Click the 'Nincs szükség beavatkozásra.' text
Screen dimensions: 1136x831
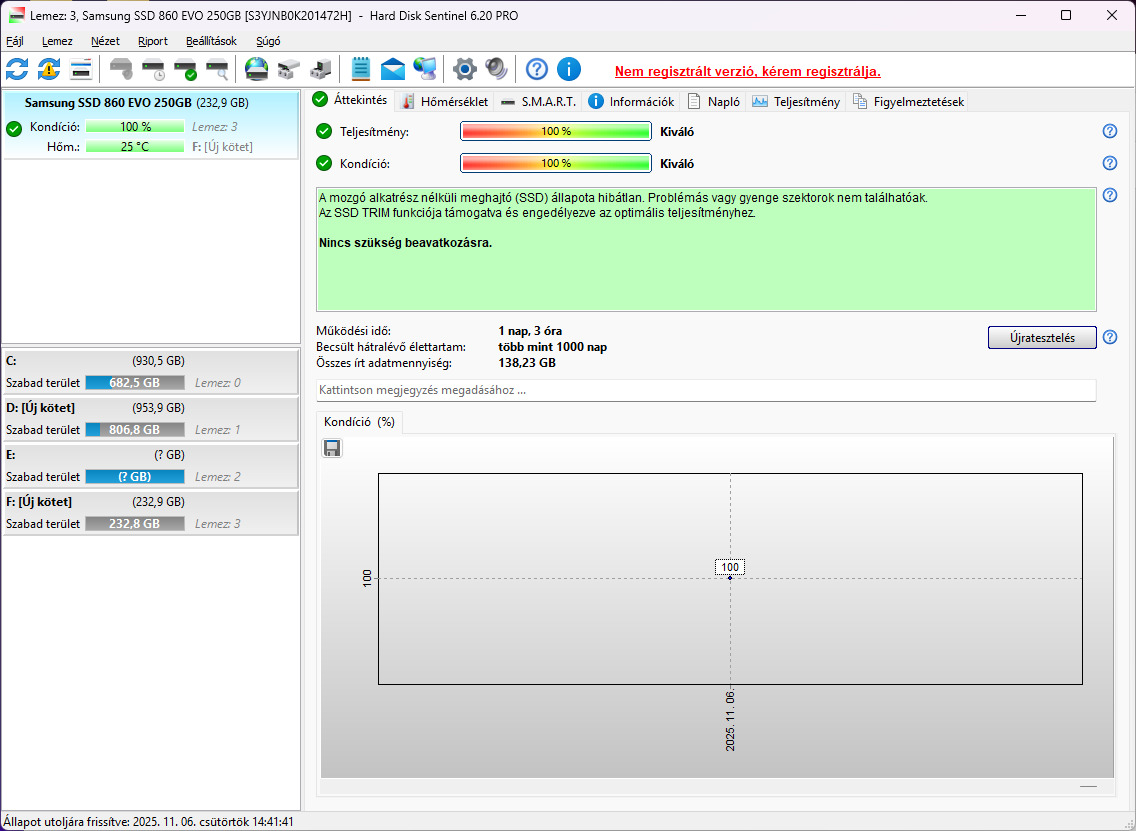(406, 243)
